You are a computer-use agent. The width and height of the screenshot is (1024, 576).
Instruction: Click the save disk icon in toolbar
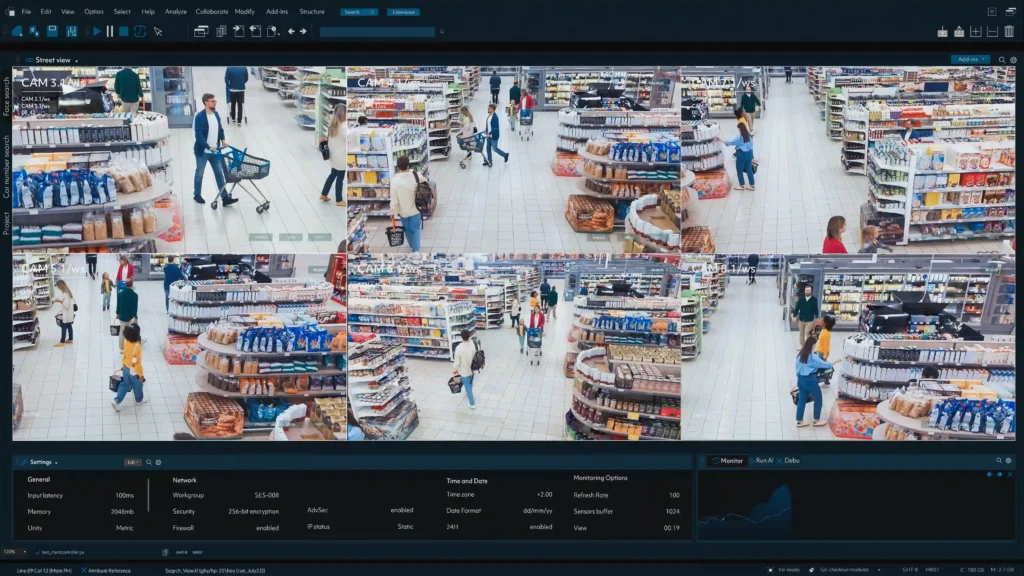53,31
